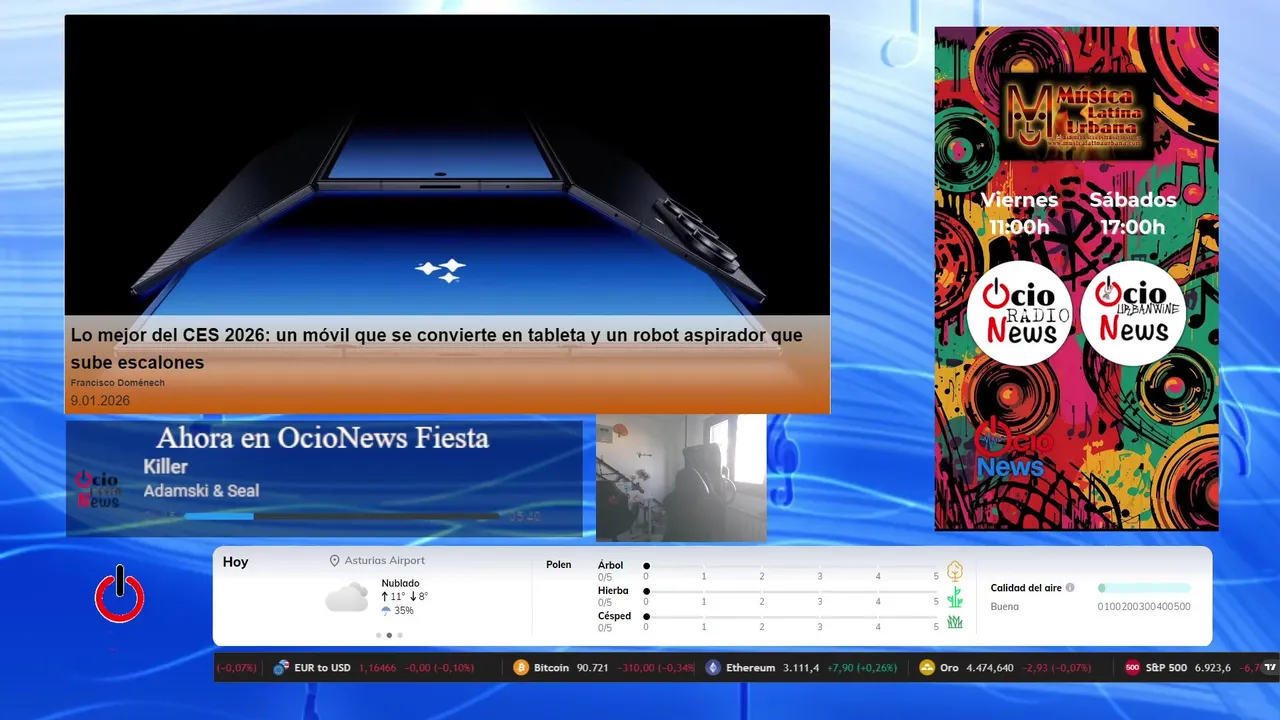Click the Polen section label

[559, 565]
